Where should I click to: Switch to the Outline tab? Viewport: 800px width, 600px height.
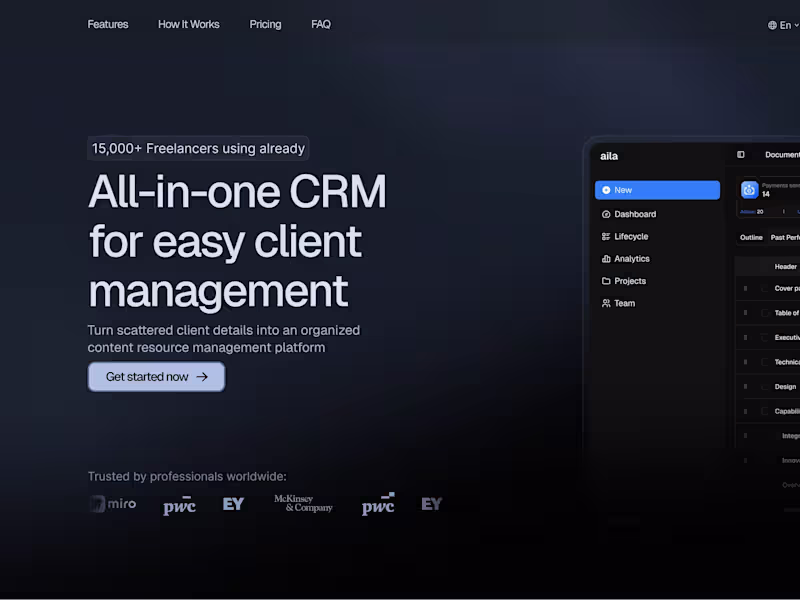(x=751, y=237)
